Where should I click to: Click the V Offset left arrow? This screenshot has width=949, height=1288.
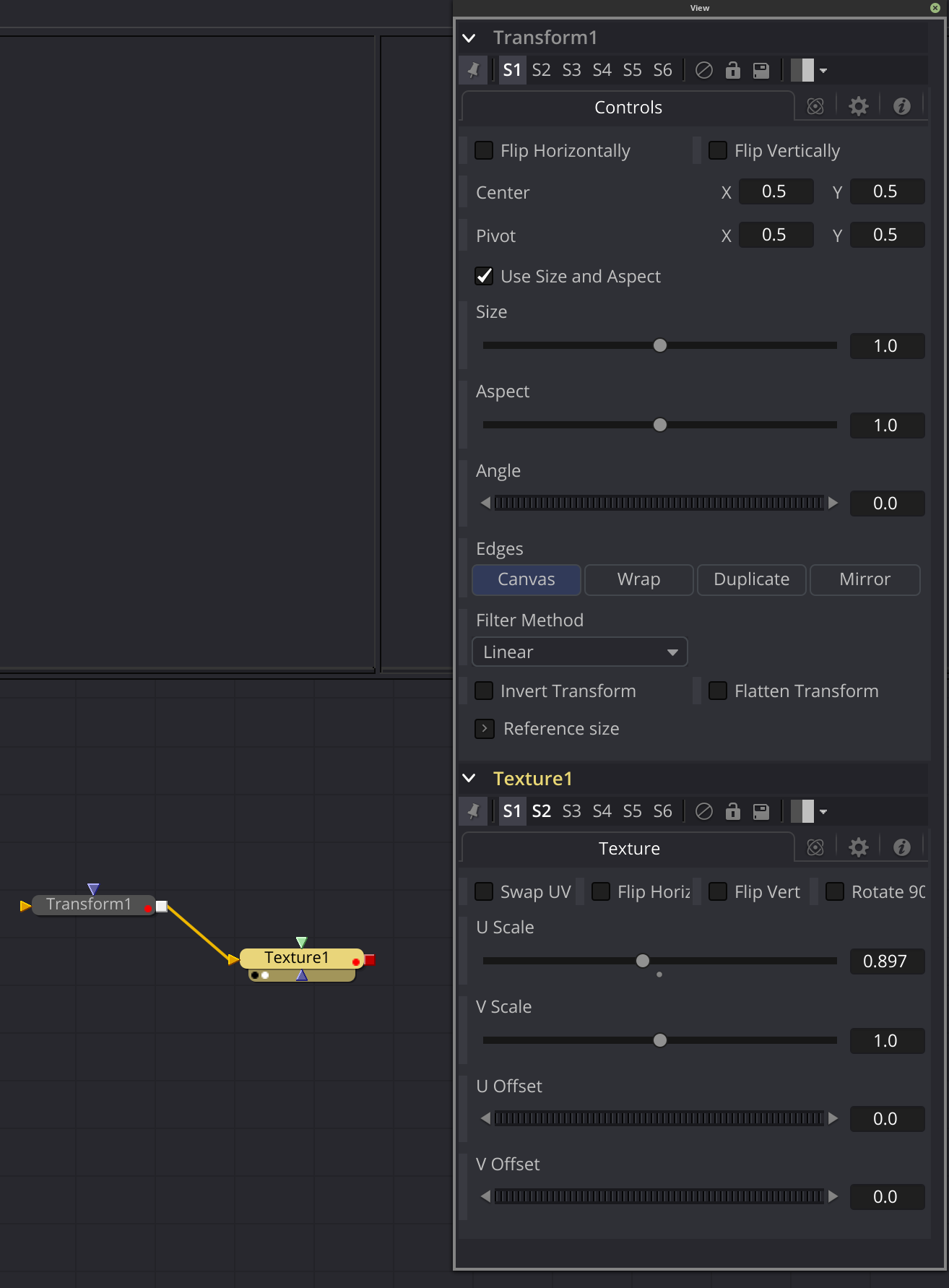coord(486,1196)
